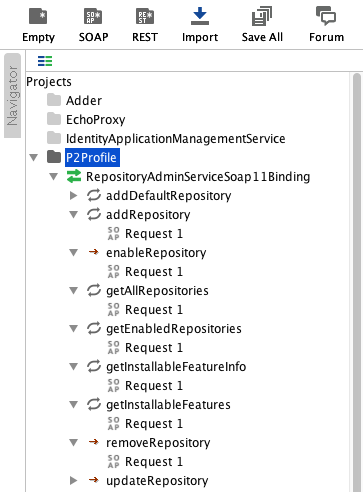
Task: Select the getInstallableFeatureInfo operation label
Action: (x=176, y=367)
